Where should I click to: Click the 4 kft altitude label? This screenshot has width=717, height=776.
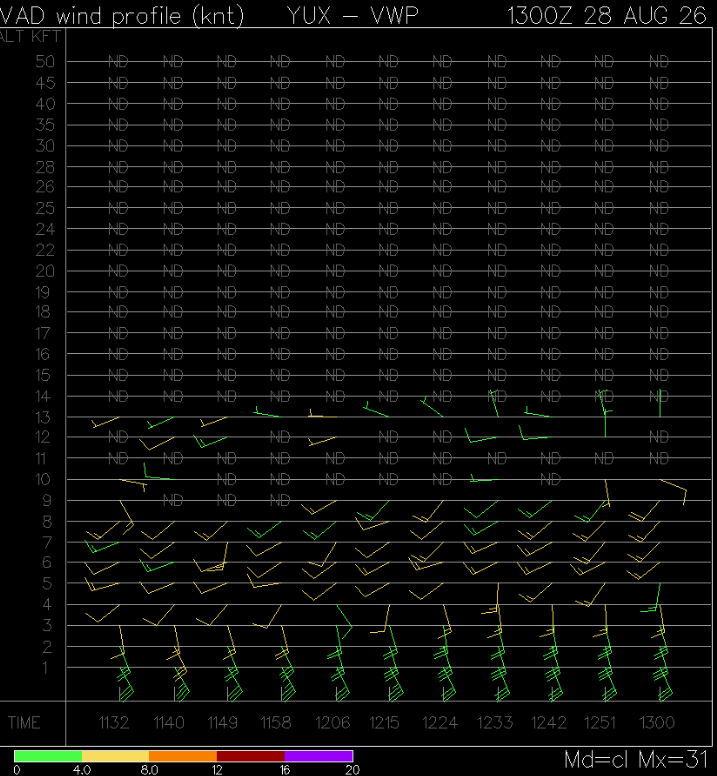(47, 604)
